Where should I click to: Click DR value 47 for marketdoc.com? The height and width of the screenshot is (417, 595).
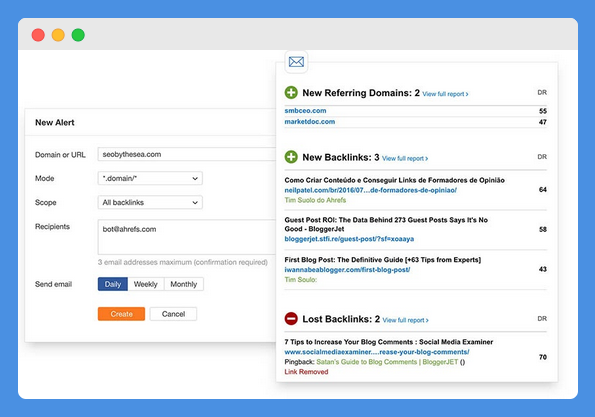point(543,122)
